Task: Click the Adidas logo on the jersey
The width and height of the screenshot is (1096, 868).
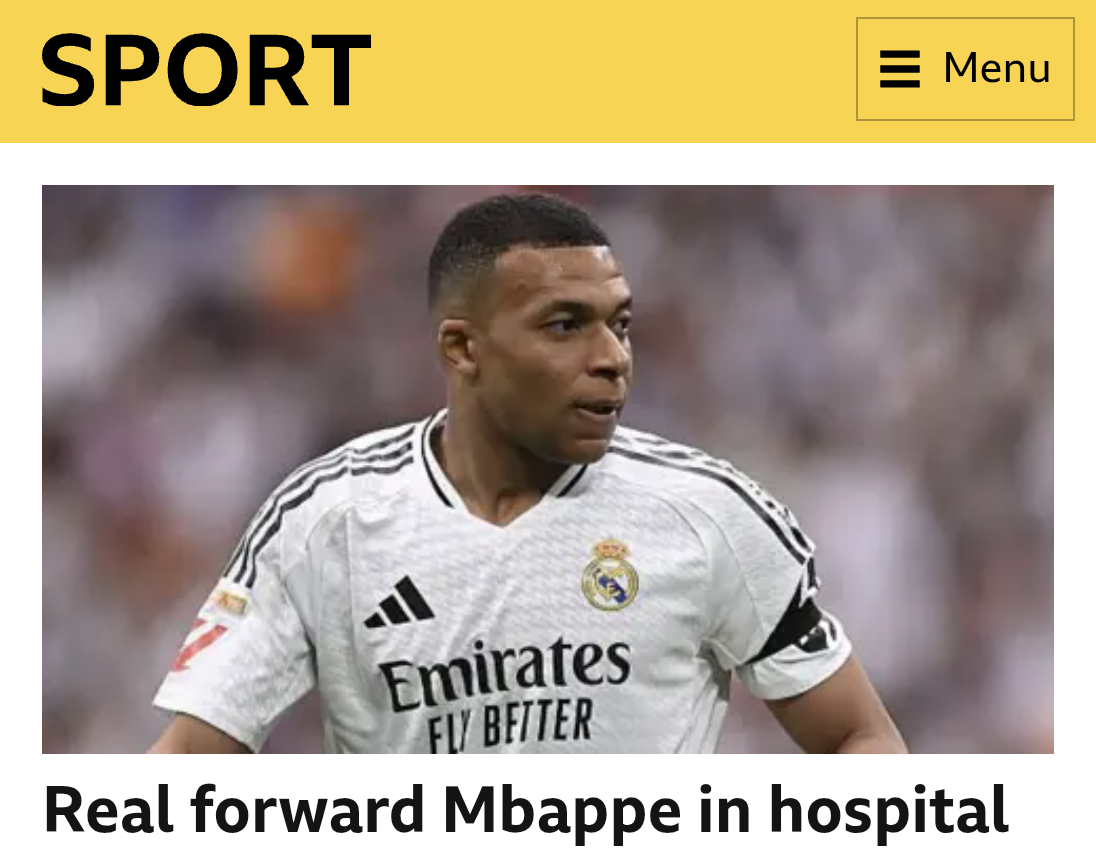Action: point(400,602)
